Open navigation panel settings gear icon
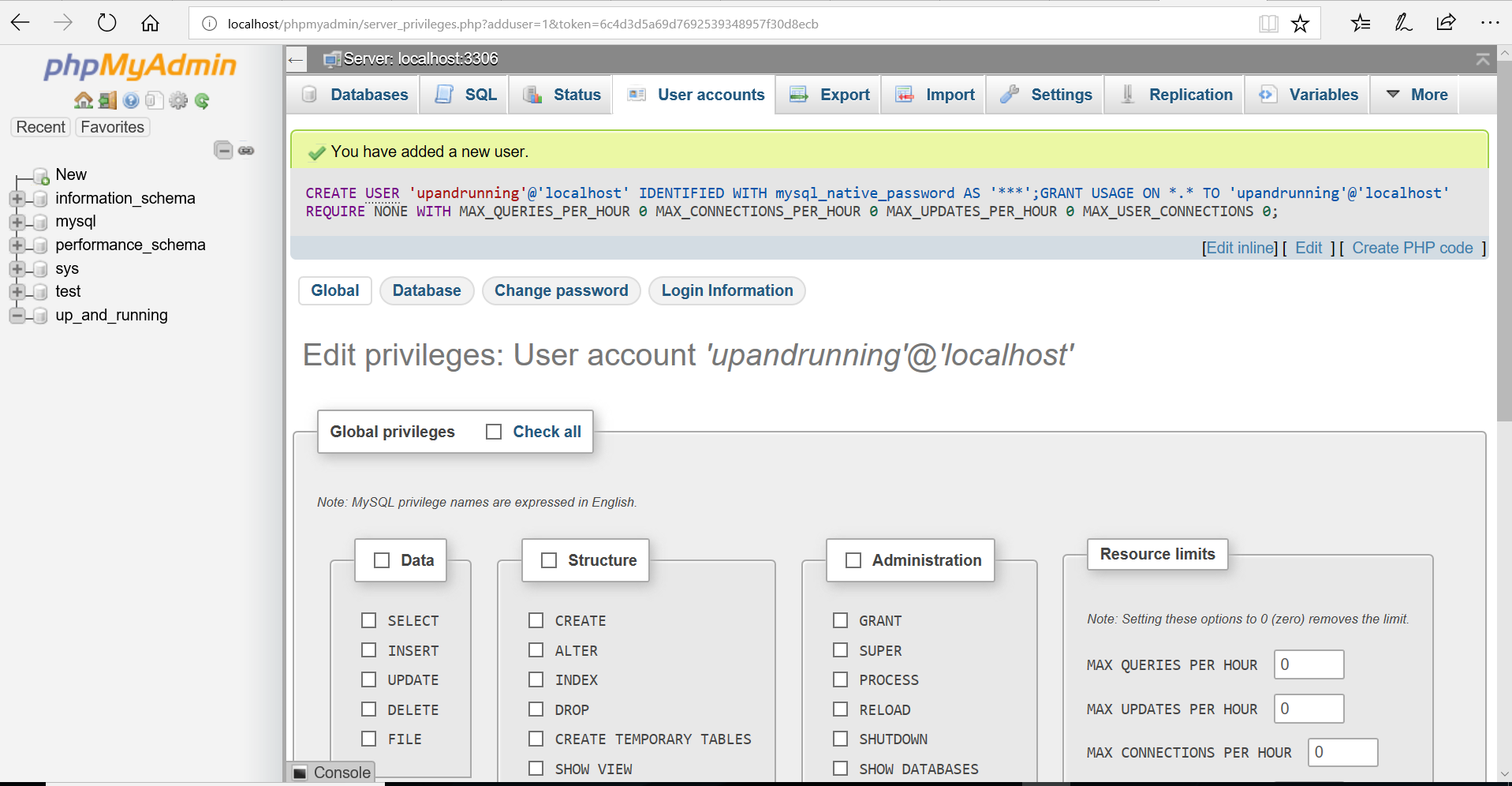1512x786 pixels. pyautogui.click(x=179, y=100)
